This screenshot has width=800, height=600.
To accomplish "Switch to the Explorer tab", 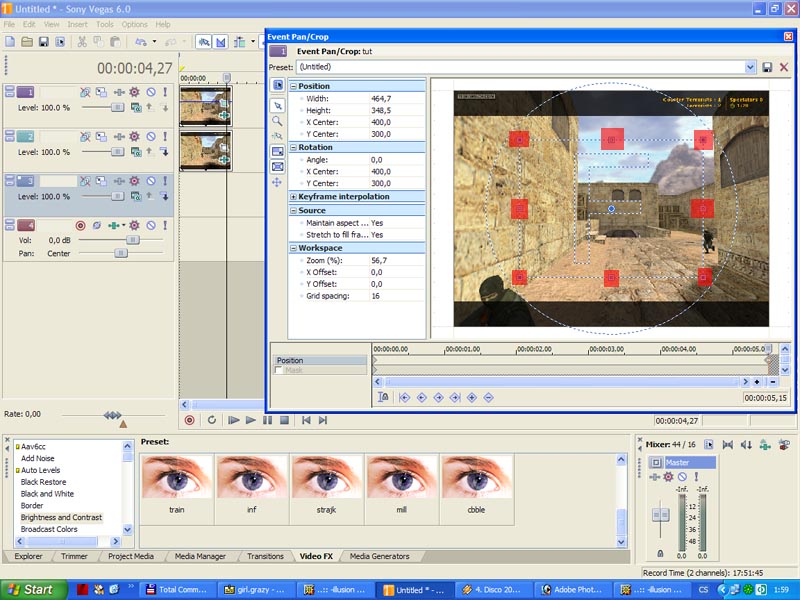I will [x=28, y=556].
